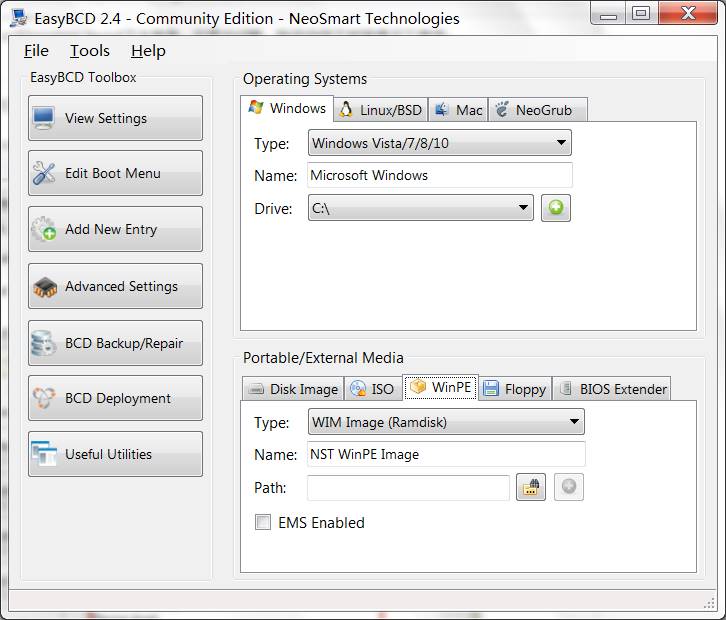Click the Useful Utilities button label

pyautogui.click(x=108, y=454)
